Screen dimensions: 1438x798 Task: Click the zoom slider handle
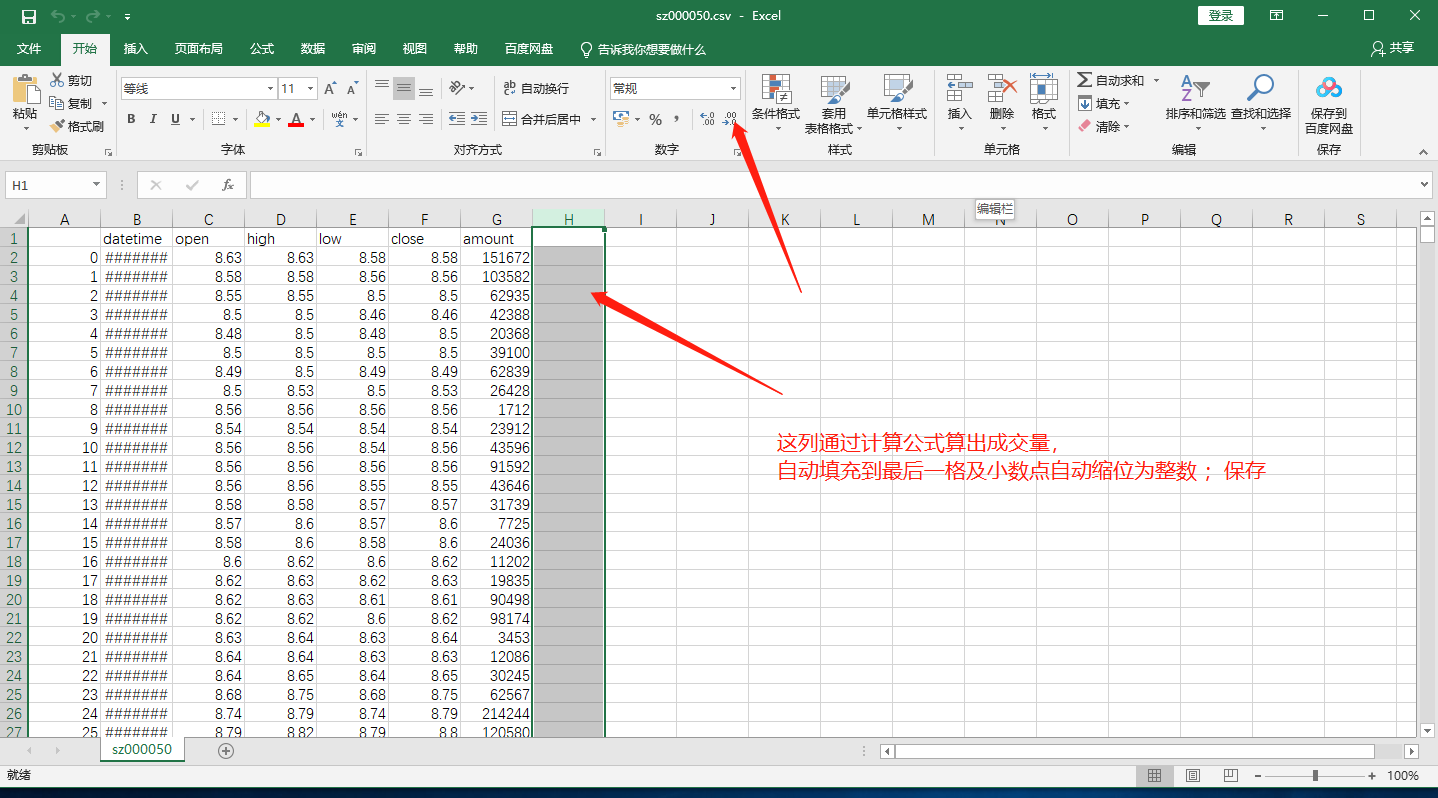pyautogui.click(x=1315, y=776)
